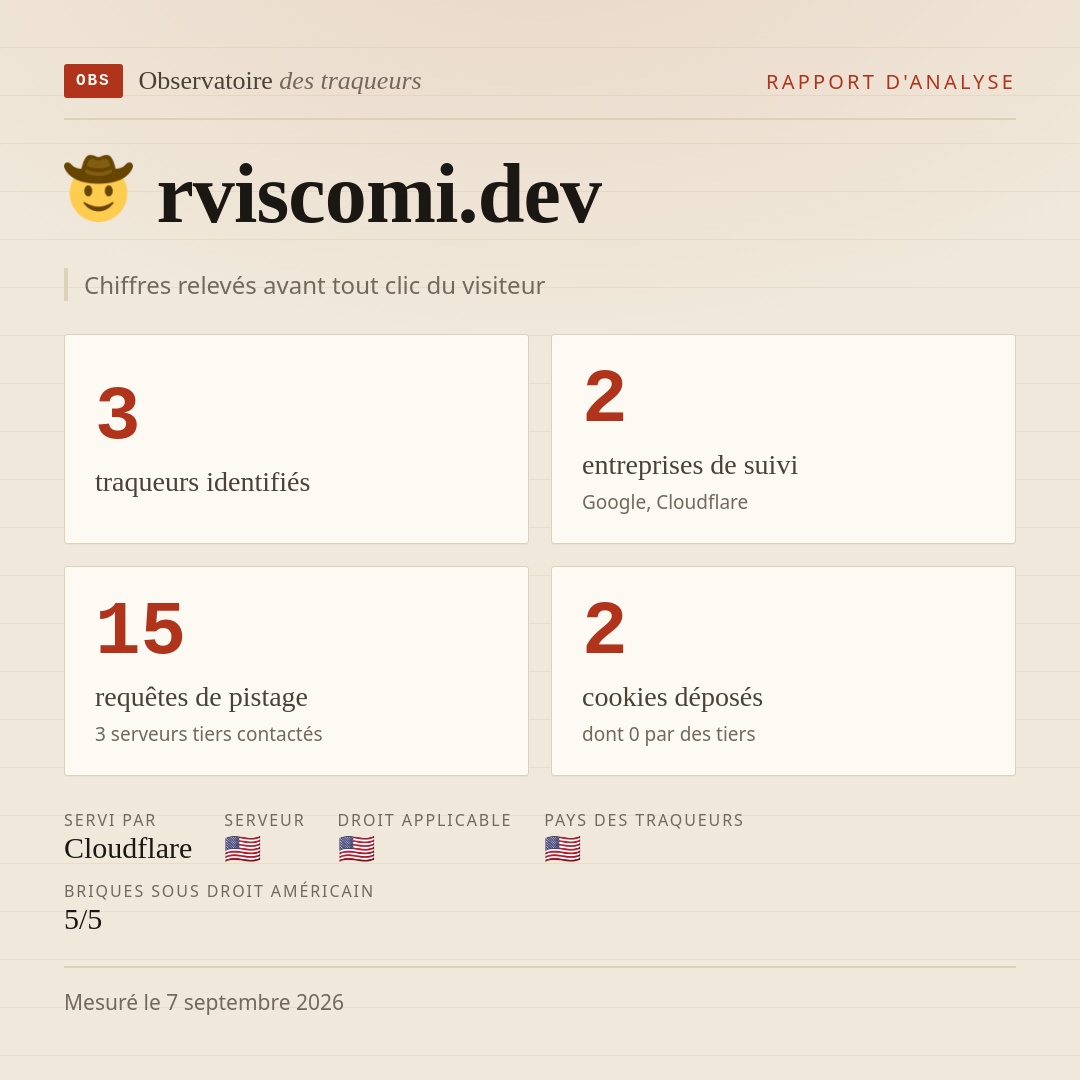This screenshot has width=1080, height=1080.
Task: Click 'dont 0 par des tiers' note
Action: click(x=669, y=734)
